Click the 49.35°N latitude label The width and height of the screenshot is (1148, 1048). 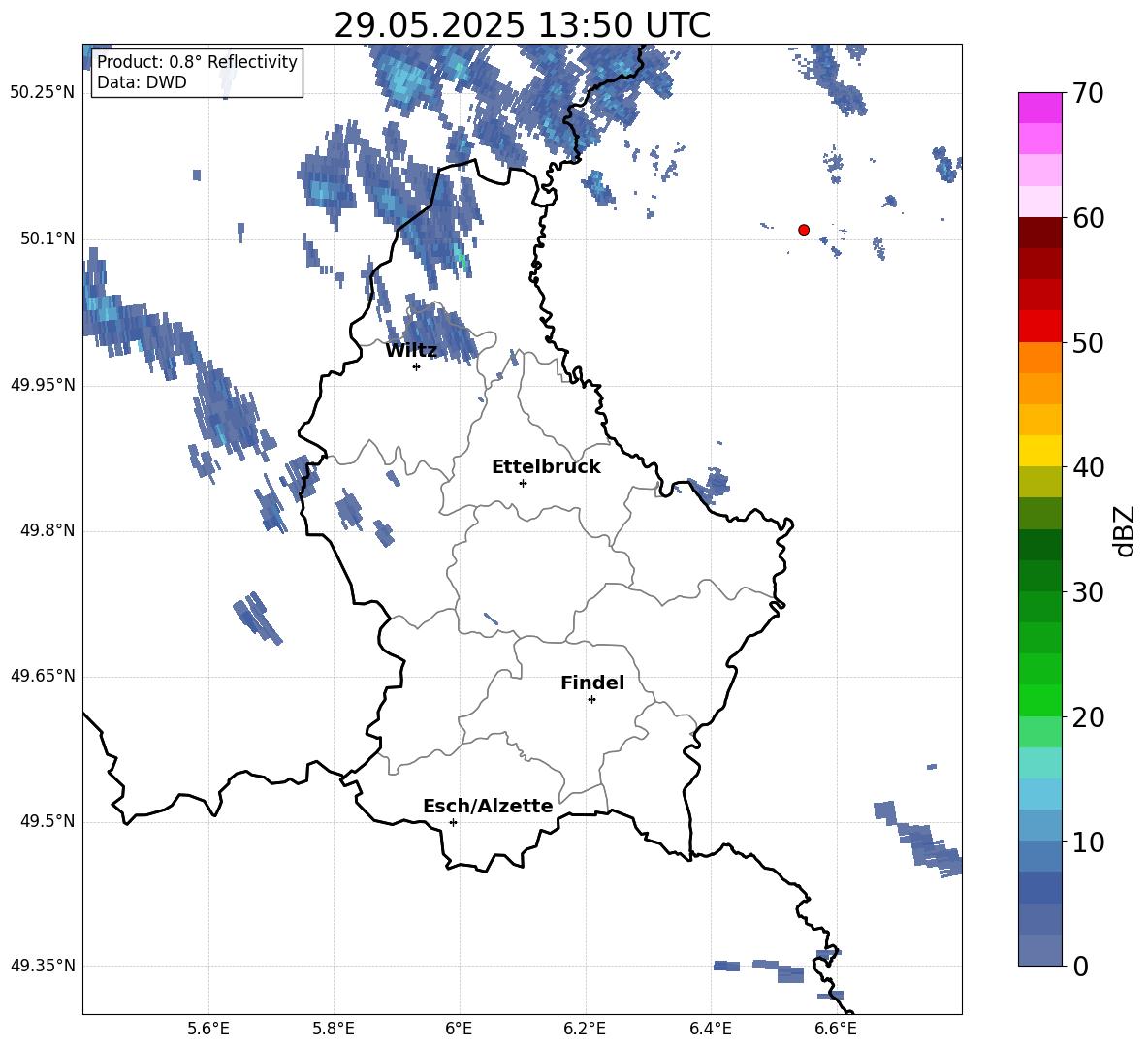pos(43,966)
